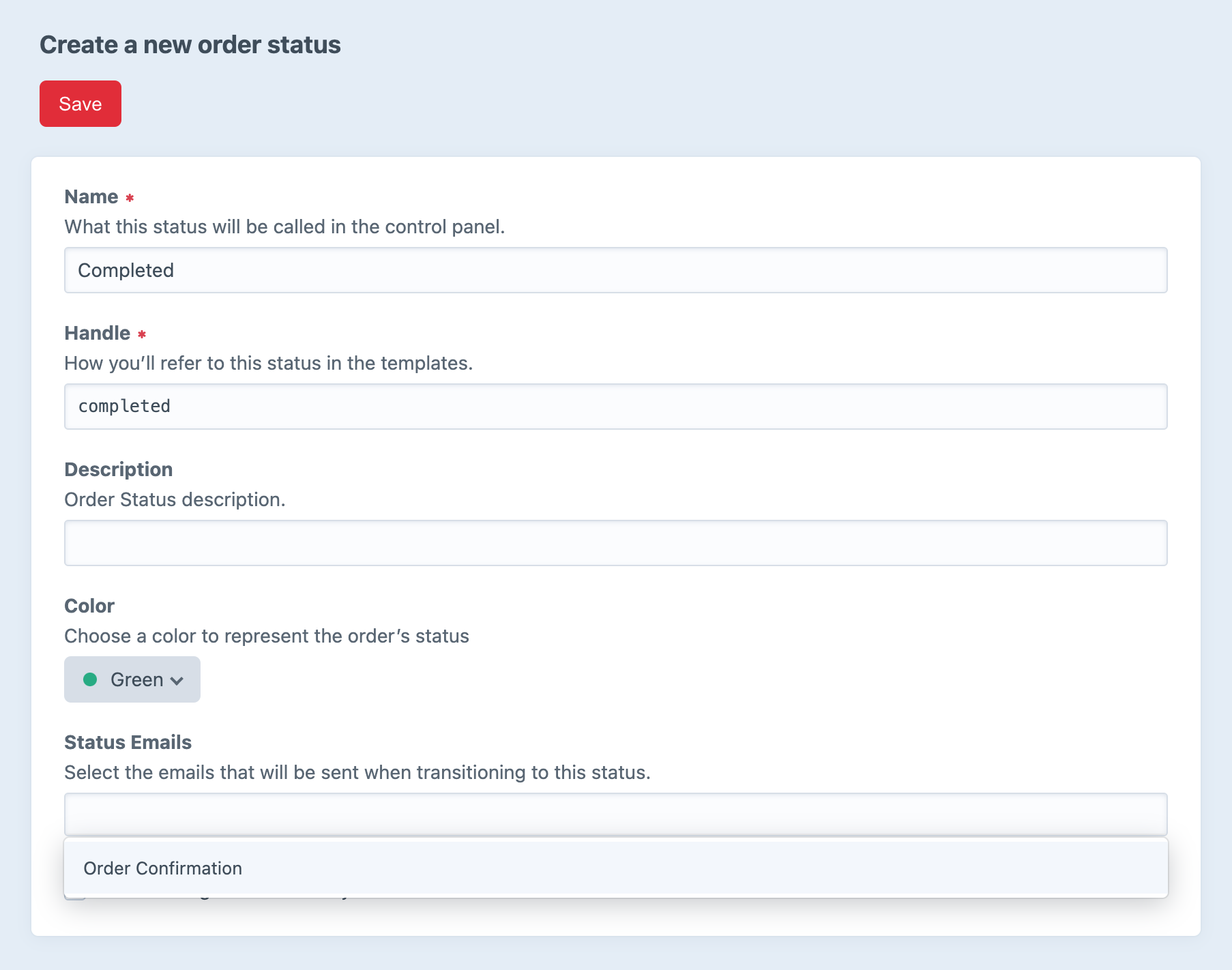Click the 'Order Status description.' helper text
1232x970 pixels.
pyautogui.click(x=175, y=499)
